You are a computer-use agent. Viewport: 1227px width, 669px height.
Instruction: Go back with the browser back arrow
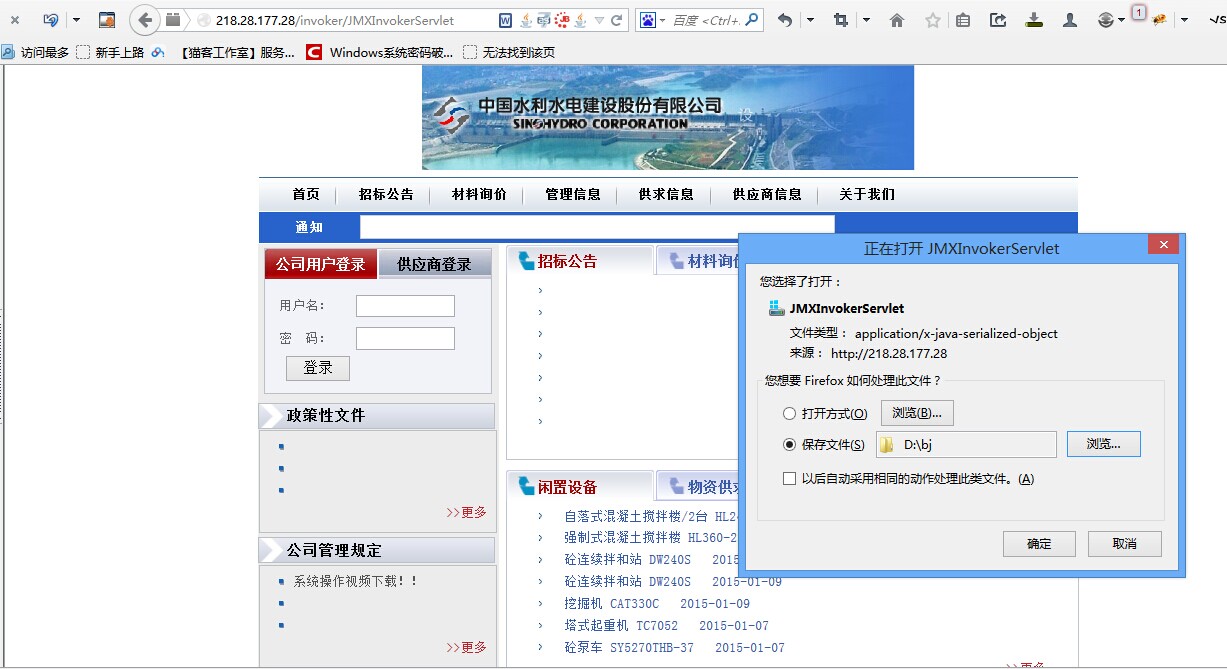pos(146,20)
